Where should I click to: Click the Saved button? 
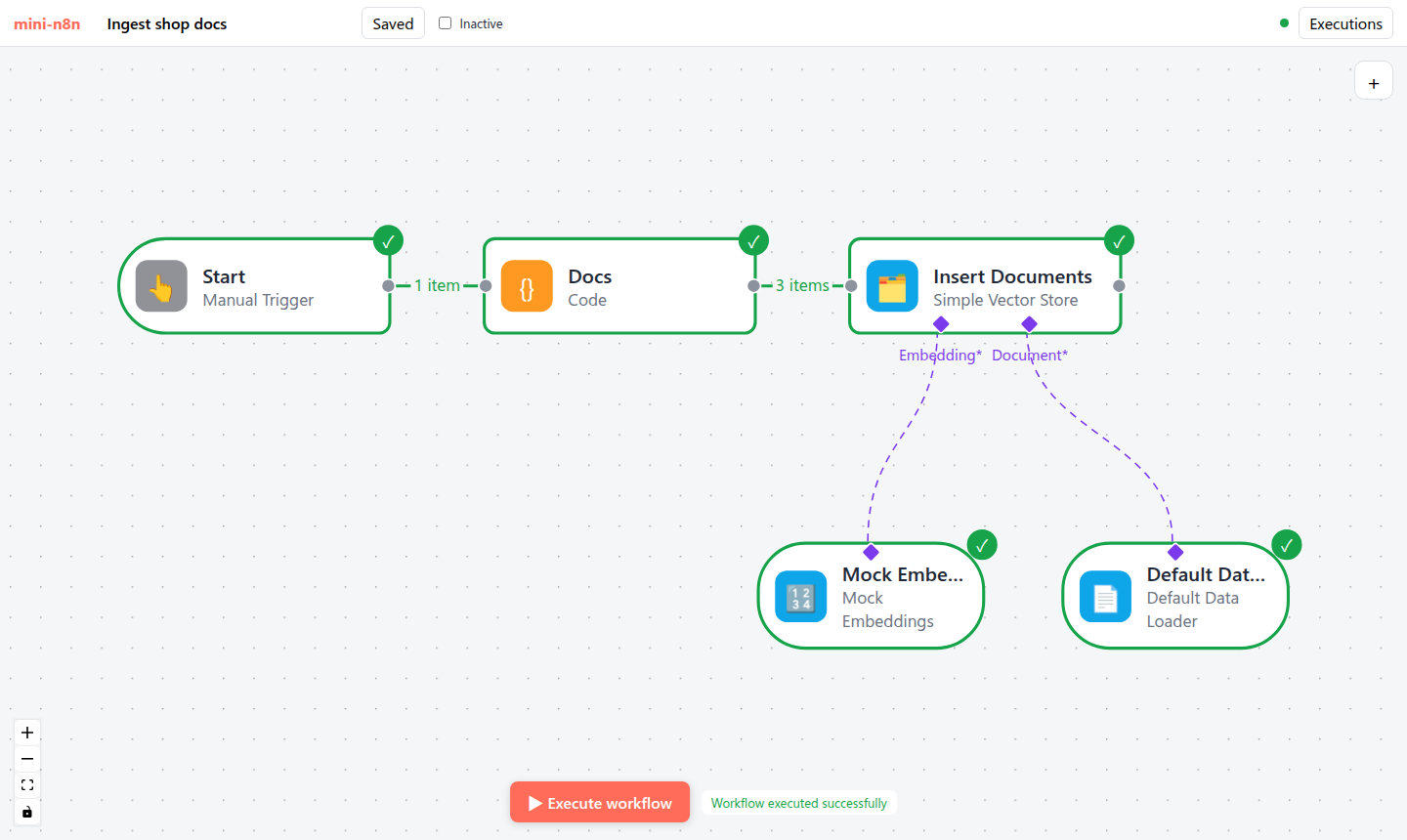393,23
